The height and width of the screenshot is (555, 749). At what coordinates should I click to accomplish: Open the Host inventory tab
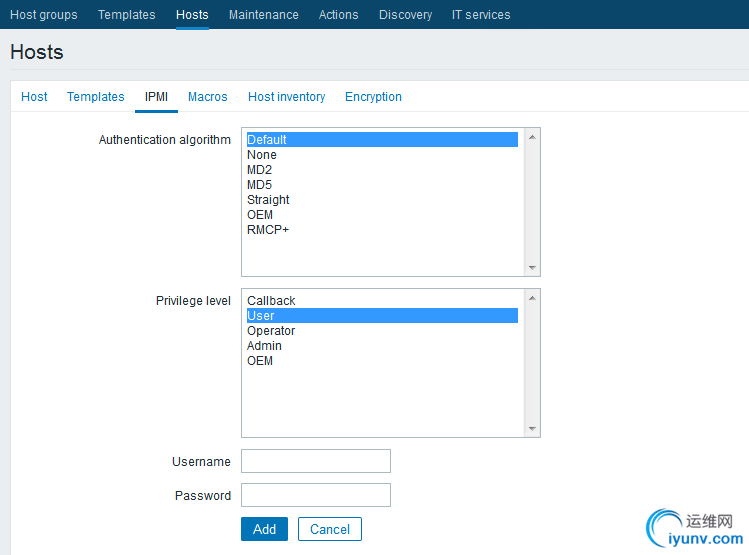pos(286,97)
